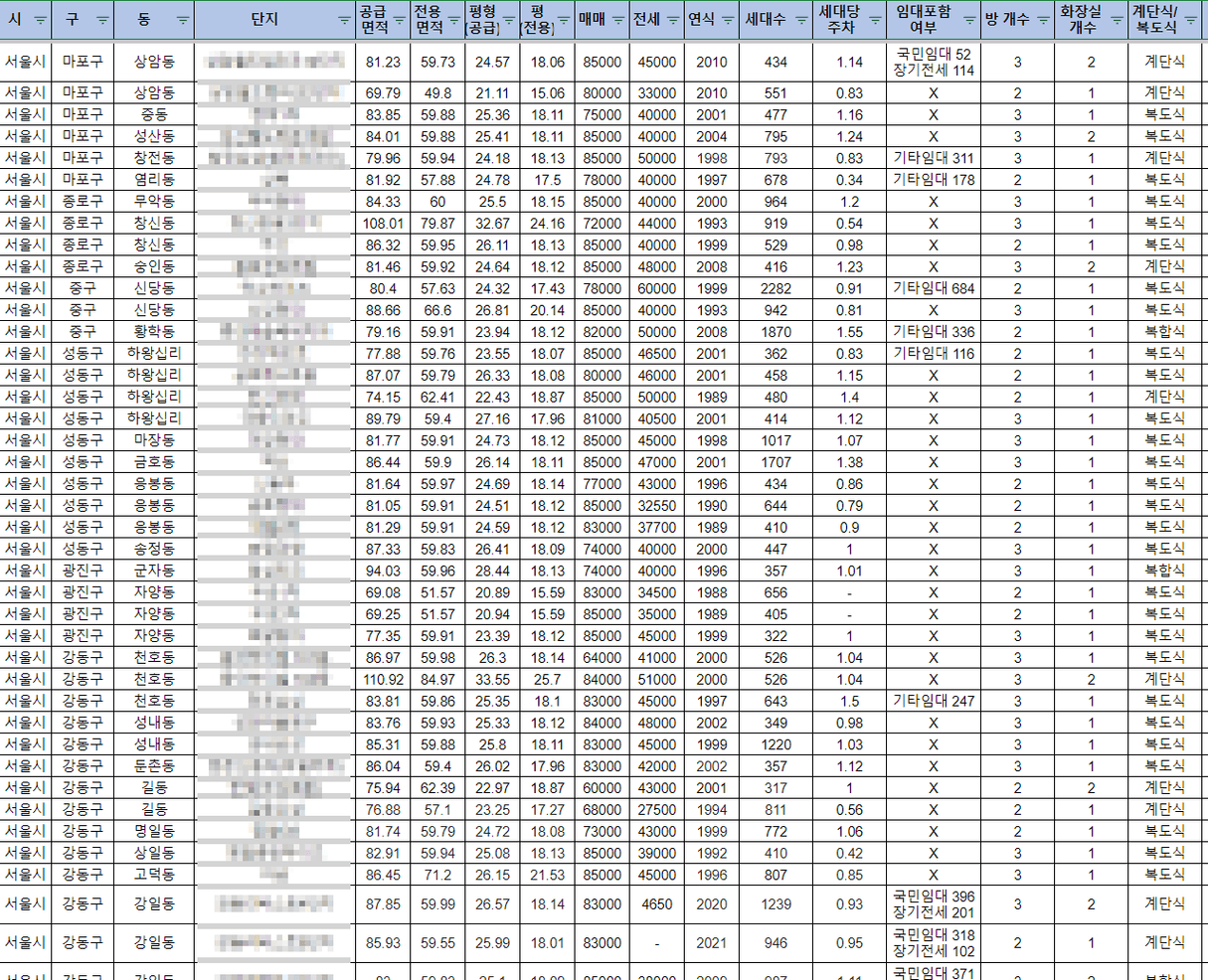Select the cell containing 고덕동
1208x980 pixels.
click(154, 875)
